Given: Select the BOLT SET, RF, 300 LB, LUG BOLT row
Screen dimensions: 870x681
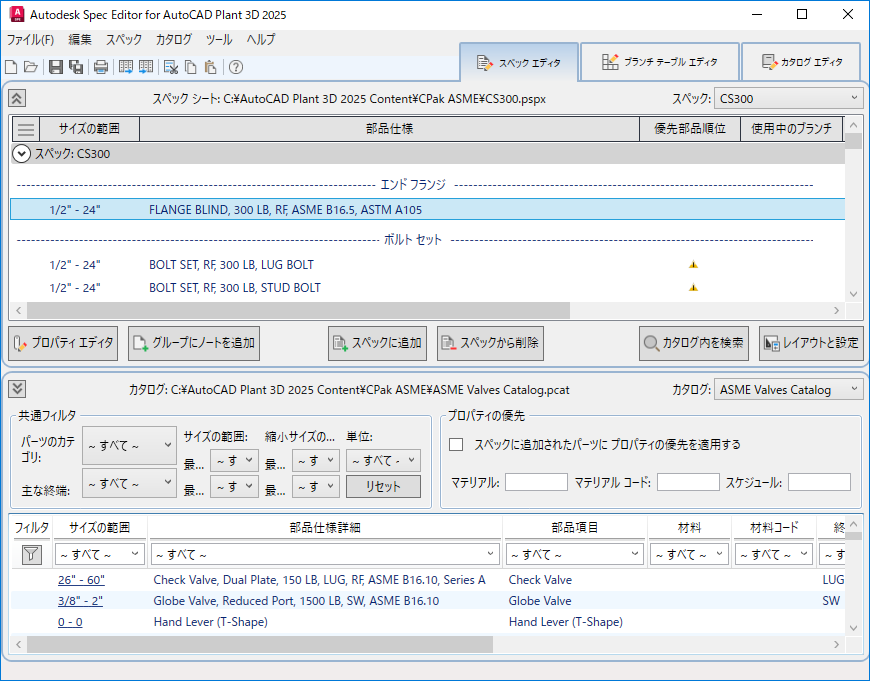Looking at the screenshot, I should (427, 265).
